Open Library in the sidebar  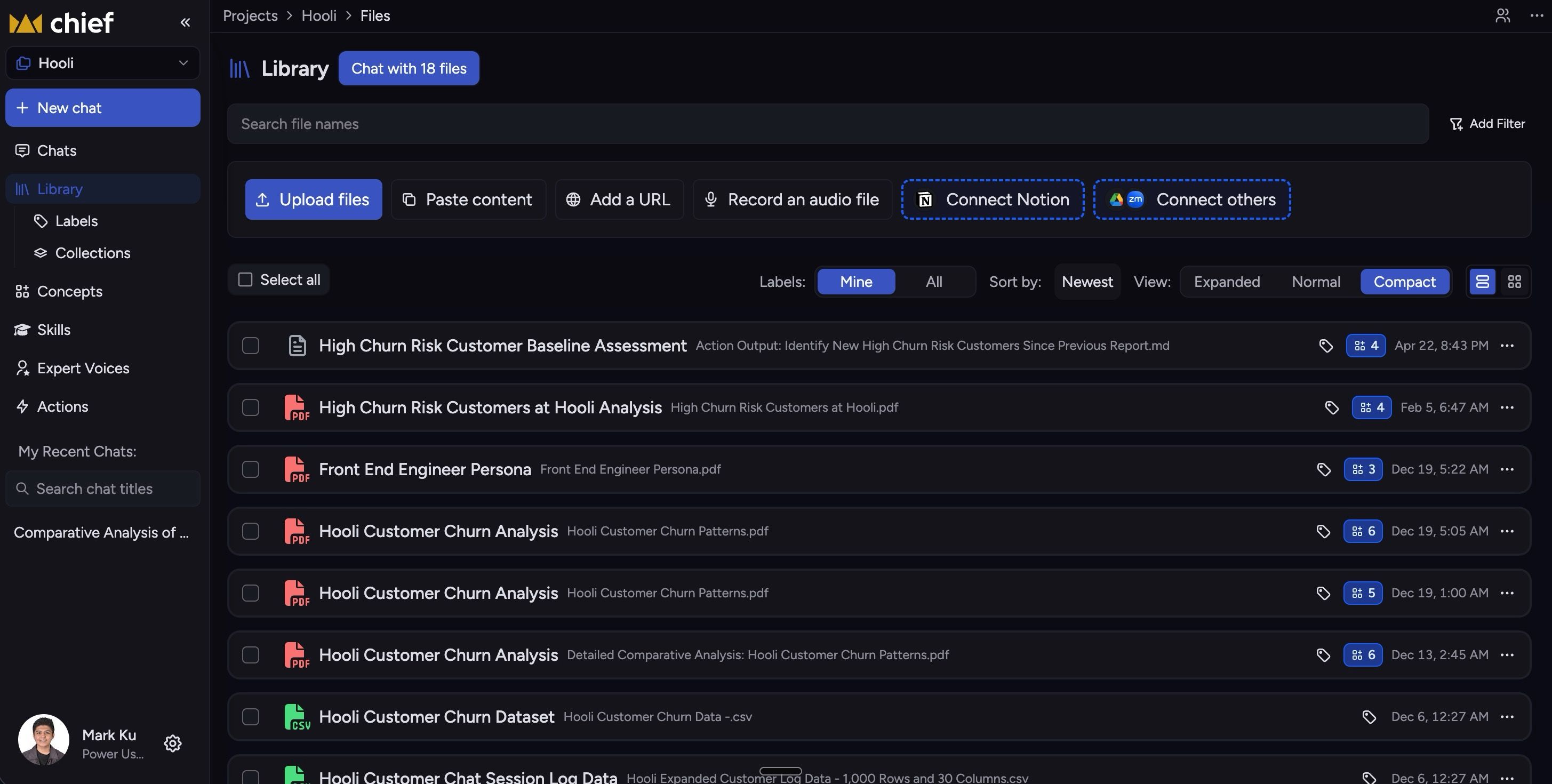pyautogui.click(x=103, y=189)
